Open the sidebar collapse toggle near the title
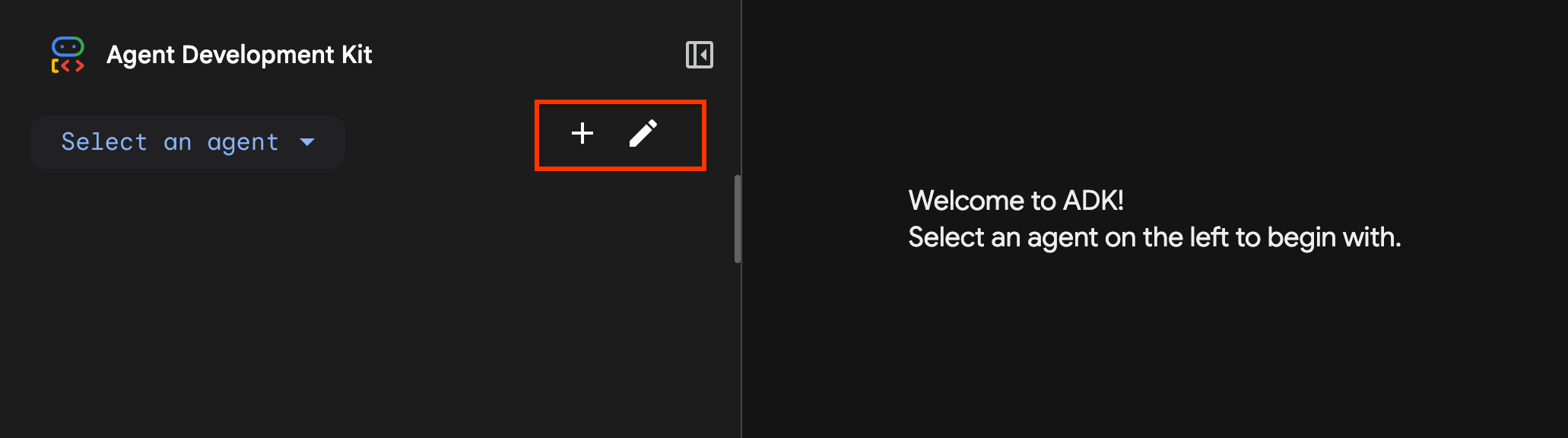Viewport: 1568px width, 438px height. pyautogui.click(x=700, y=54)
